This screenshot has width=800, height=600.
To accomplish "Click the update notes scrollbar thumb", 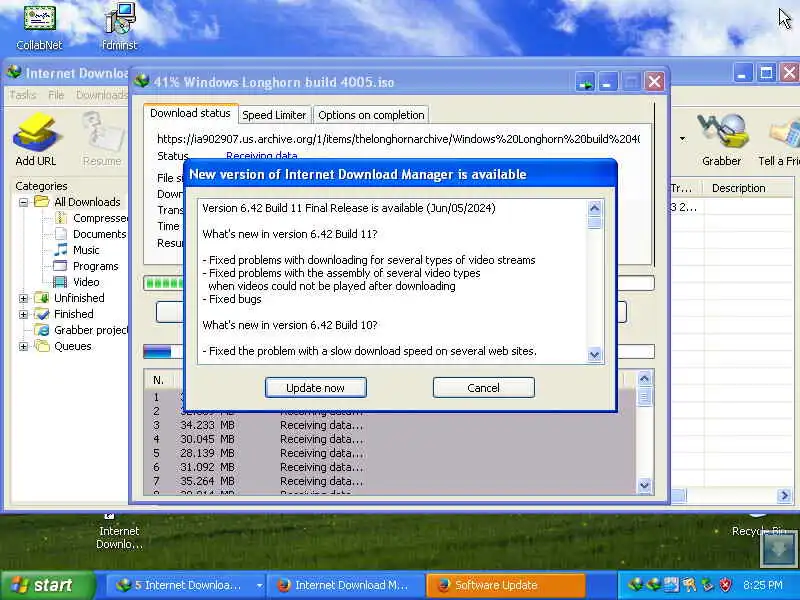I will pyautogui.click(x=594, y=223).
